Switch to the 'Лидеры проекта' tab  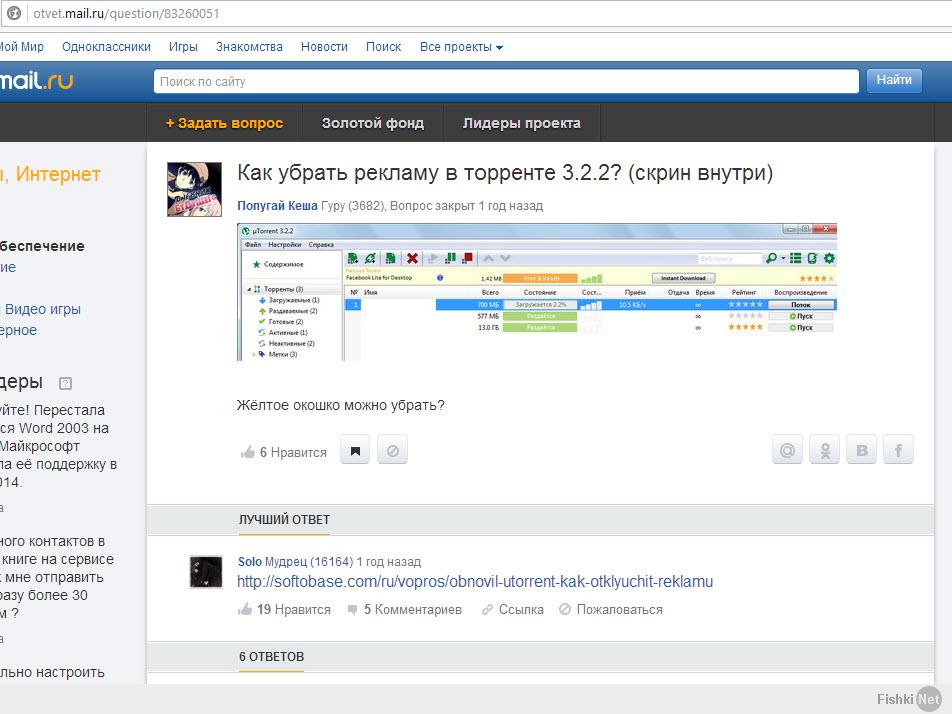click(x=521, y=123)
